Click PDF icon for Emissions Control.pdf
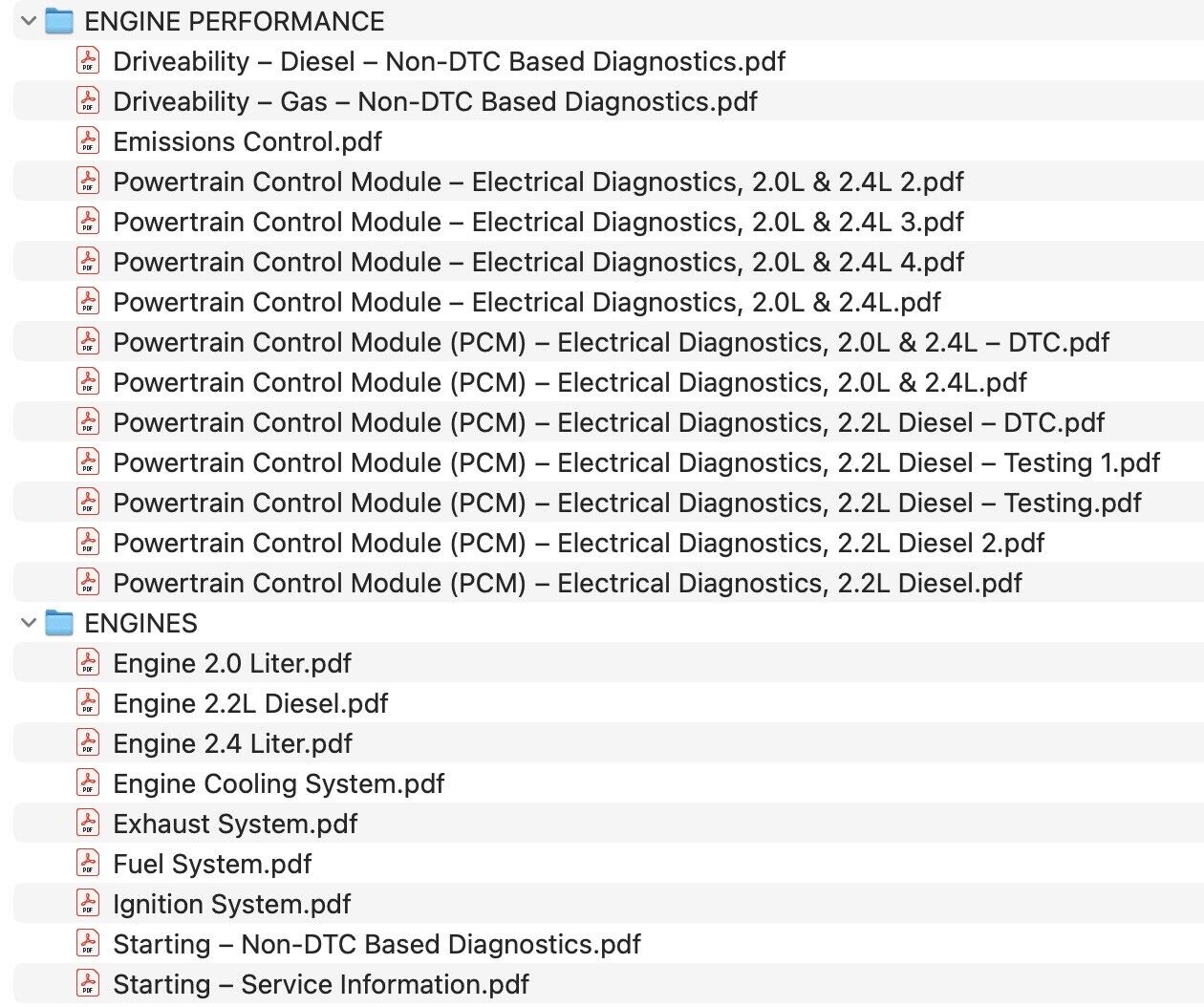The width and height of the screenshot is (1204, 1007). [88, 141]
